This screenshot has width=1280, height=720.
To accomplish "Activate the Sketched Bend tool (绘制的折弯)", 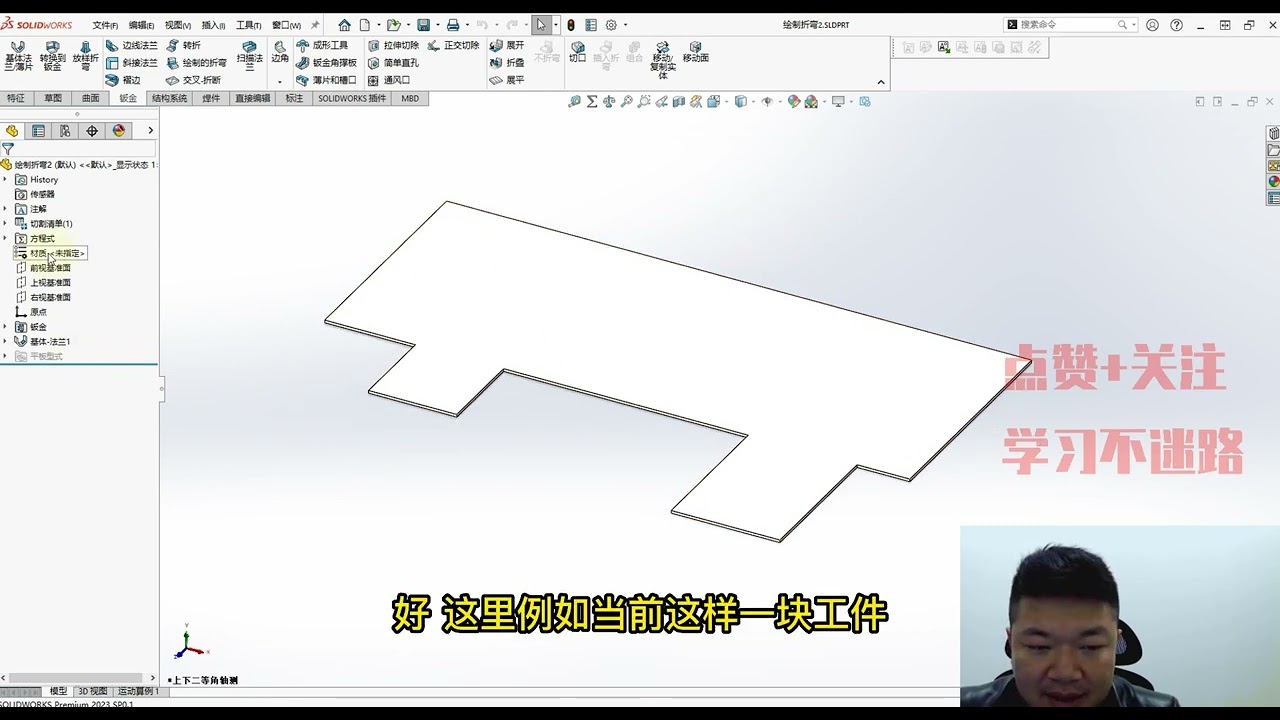I will click(x=196, y=63).
